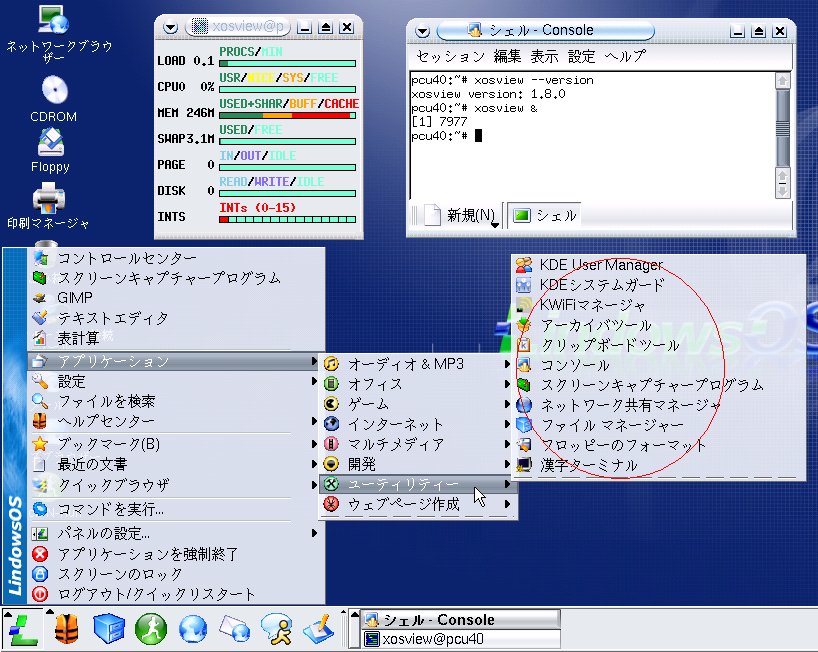The width and height of the screenshot is (818, 652).
Task: Expand the クイックブラウザ submenu
Action: pos(176,485)
